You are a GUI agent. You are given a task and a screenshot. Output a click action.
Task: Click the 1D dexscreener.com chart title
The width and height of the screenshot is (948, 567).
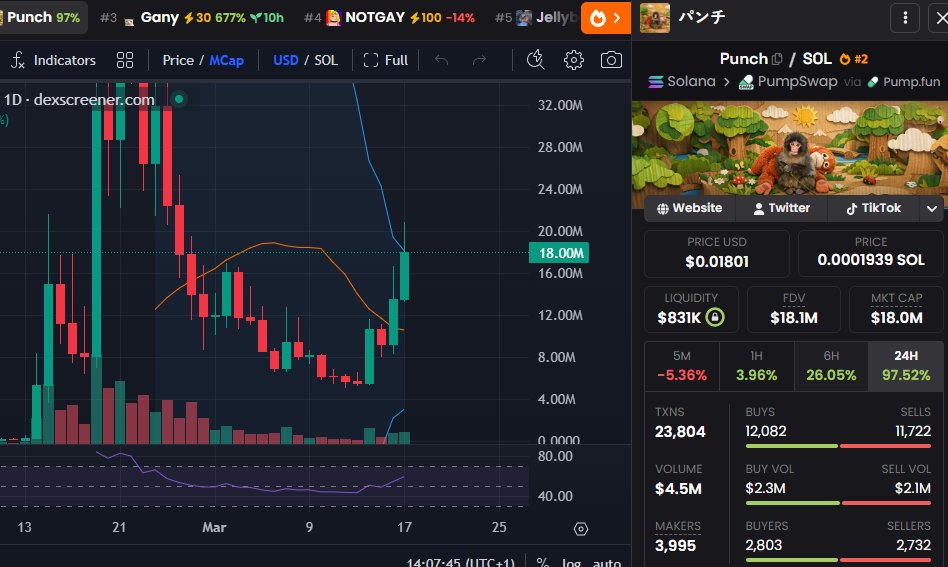tap(79, 100)
